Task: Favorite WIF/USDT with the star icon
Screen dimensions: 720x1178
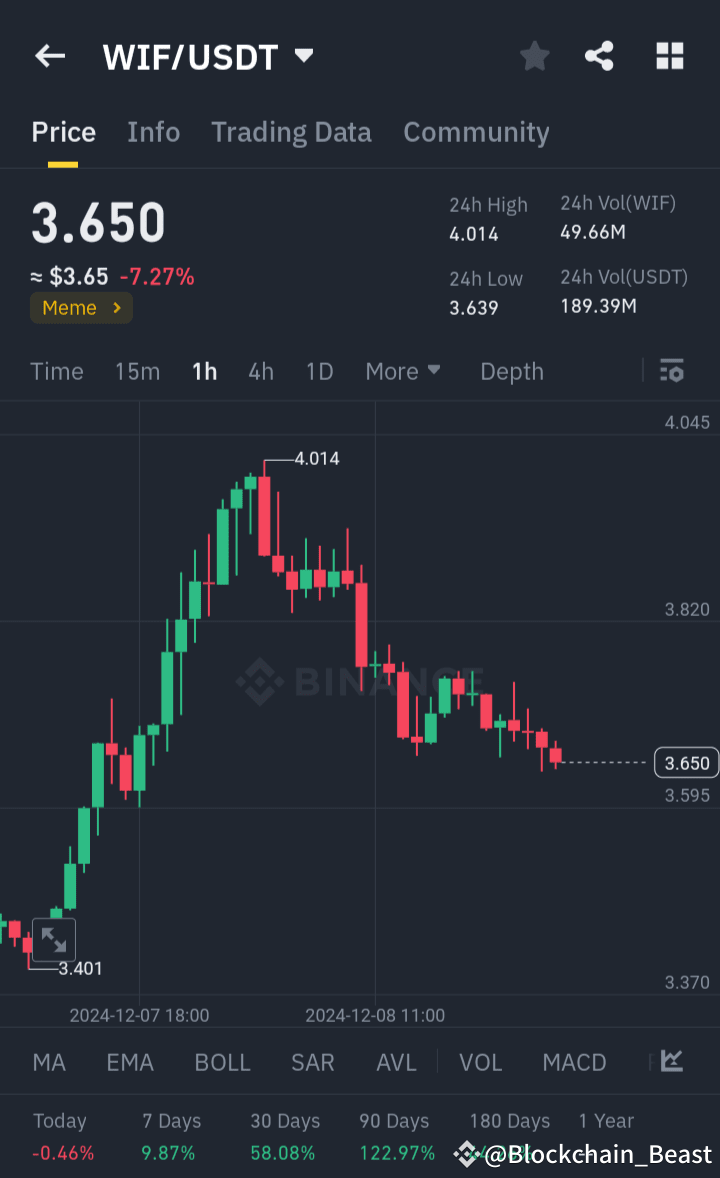Action: click(534, 56)
